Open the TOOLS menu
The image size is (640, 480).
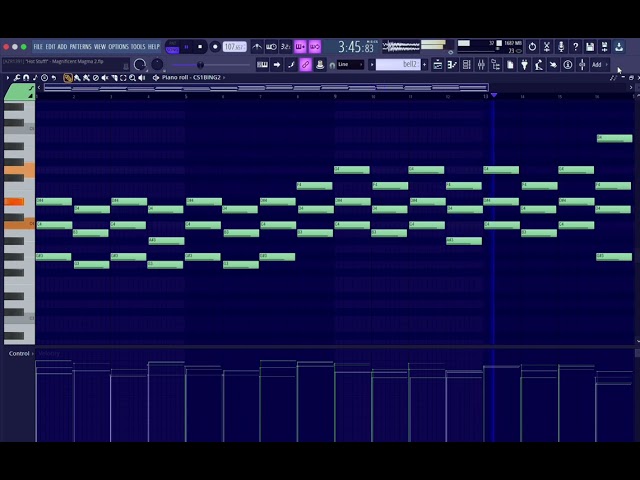point(138,47)
